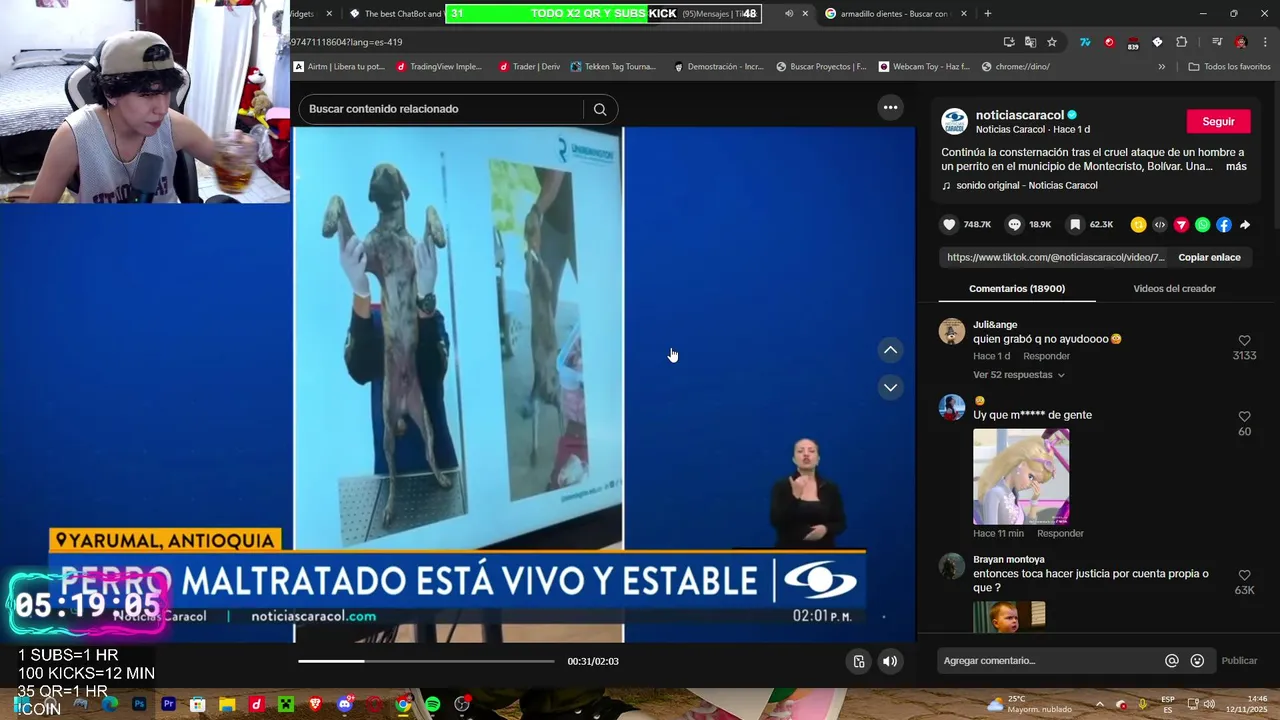Screen dimensions: 1280x720
Task: Open the 'Airtm' bookmark
Action: pos(339,67)
